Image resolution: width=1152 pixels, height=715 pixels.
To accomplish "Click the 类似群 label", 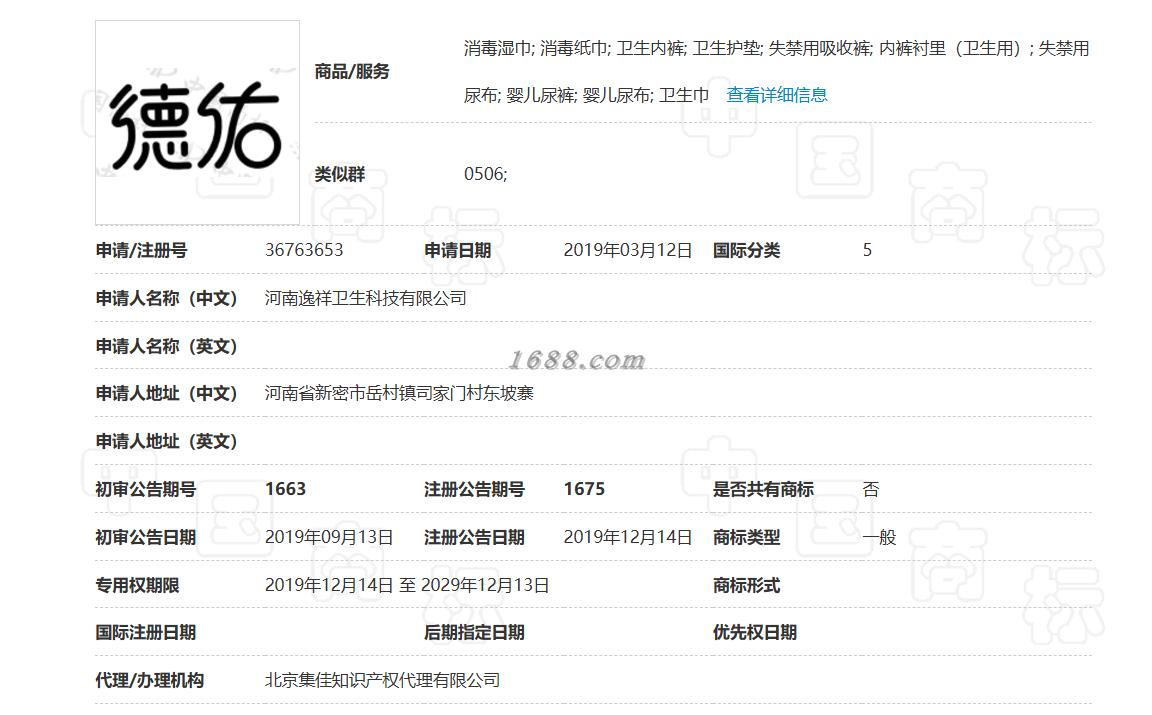I will pos(339,175).
